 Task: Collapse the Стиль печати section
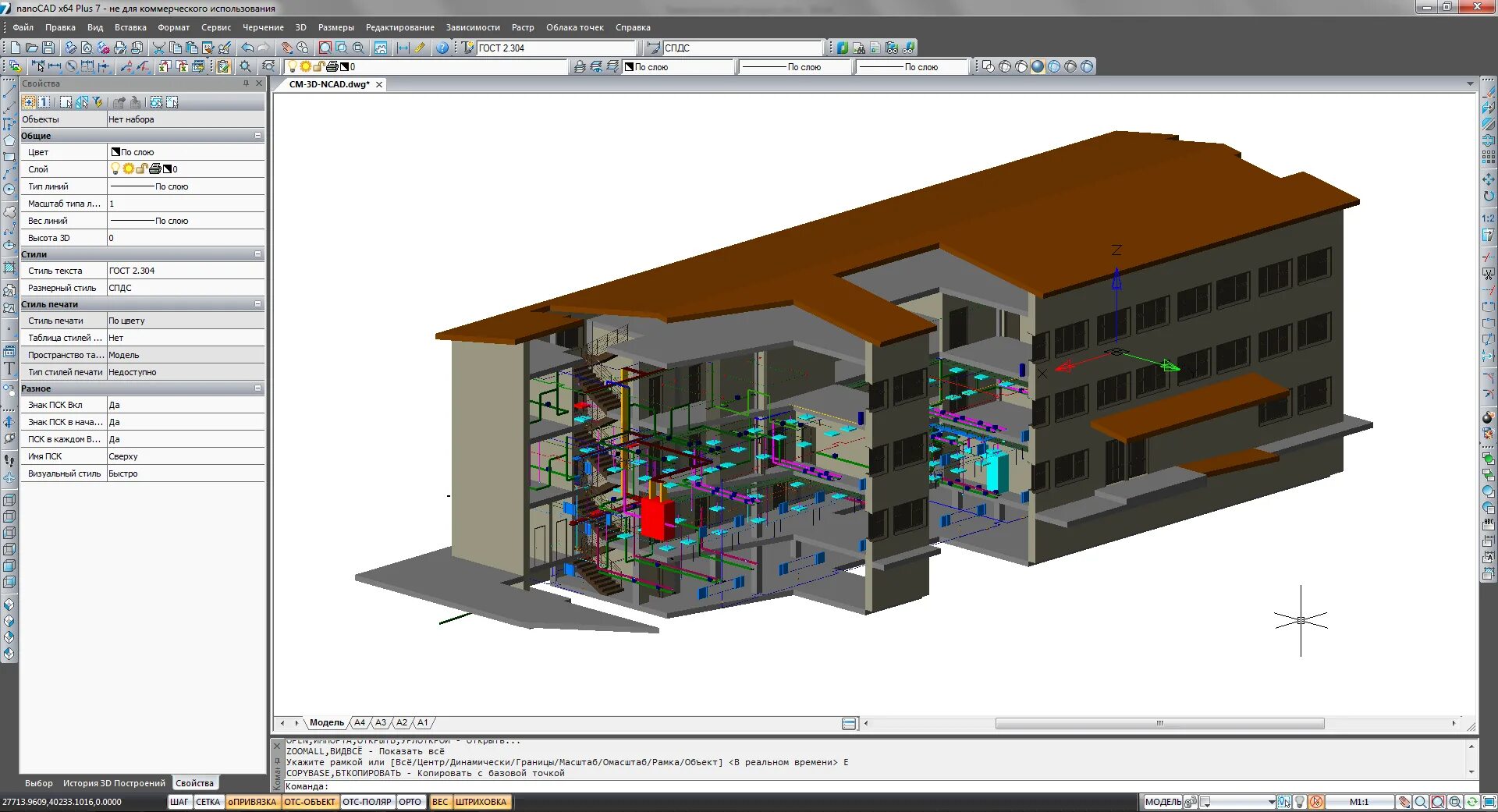pyautogui.click(x=258, y=304)
